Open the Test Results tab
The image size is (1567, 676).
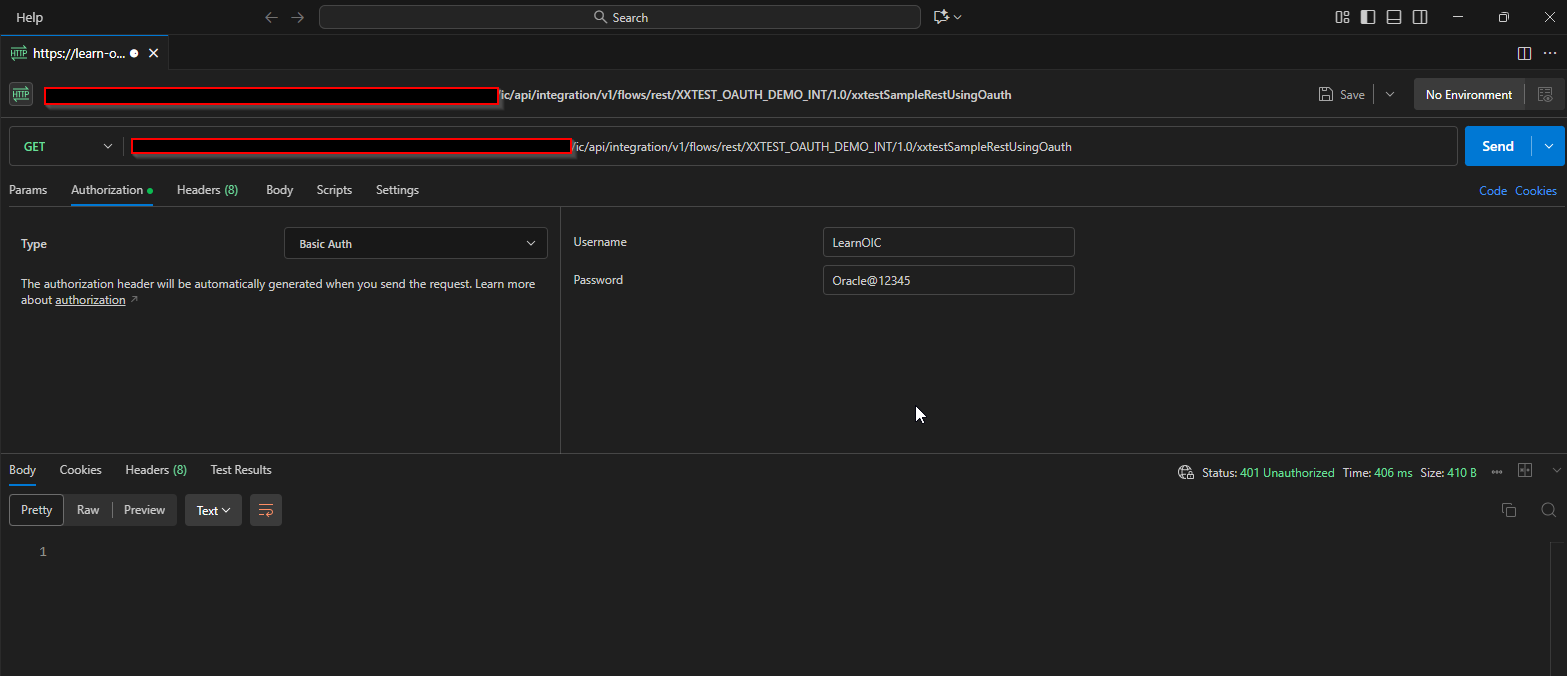[x=240, y=470]
